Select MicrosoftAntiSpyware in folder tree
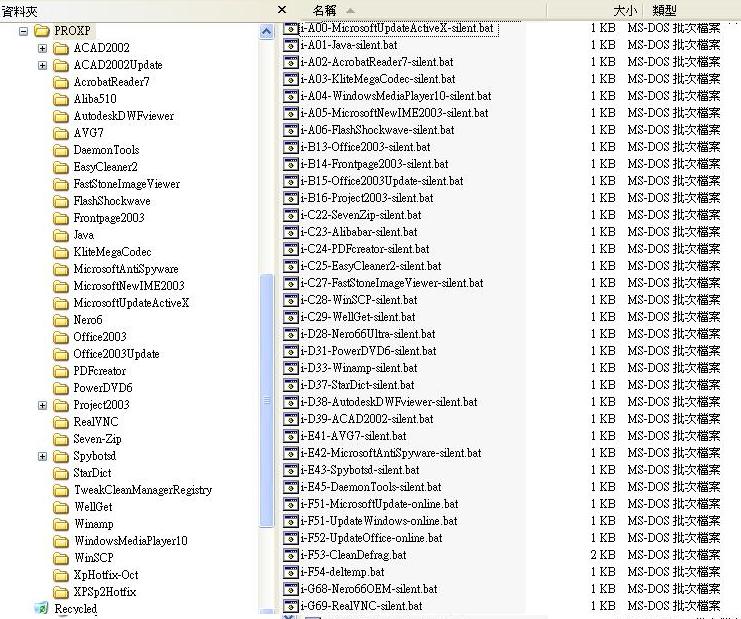This screenshot has height=619, width=741. (126, 269)
